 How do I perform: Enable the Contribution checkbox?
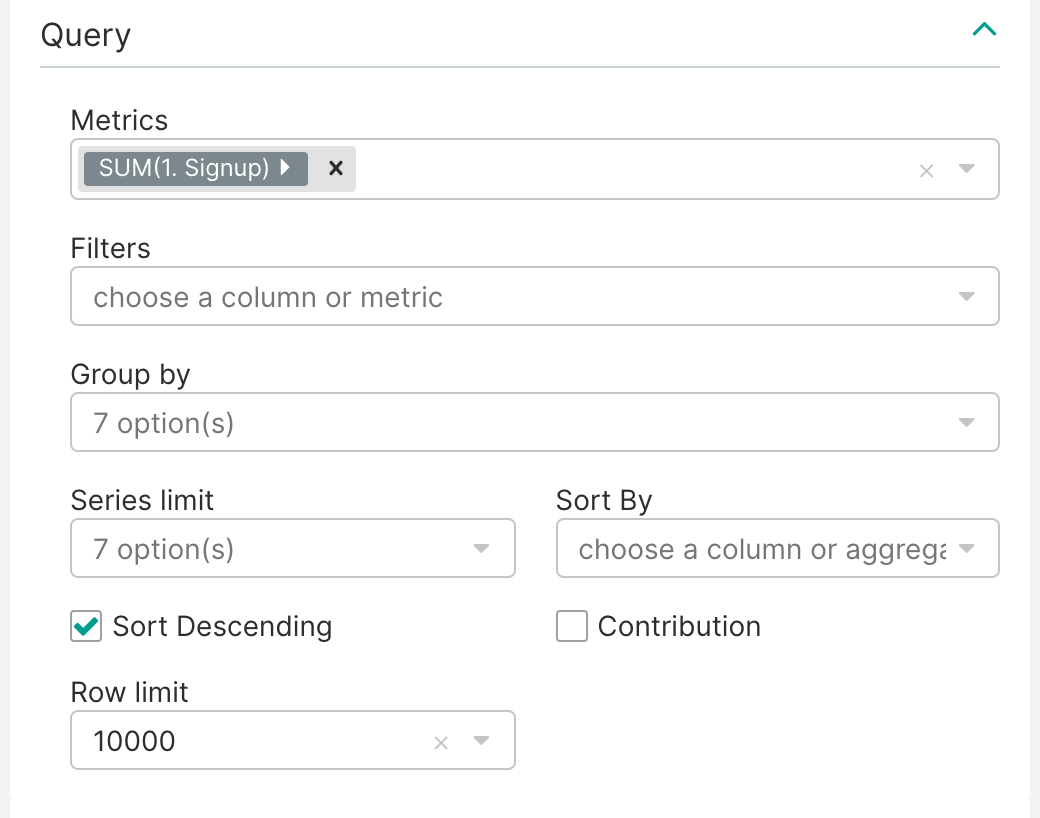[571, 626]
